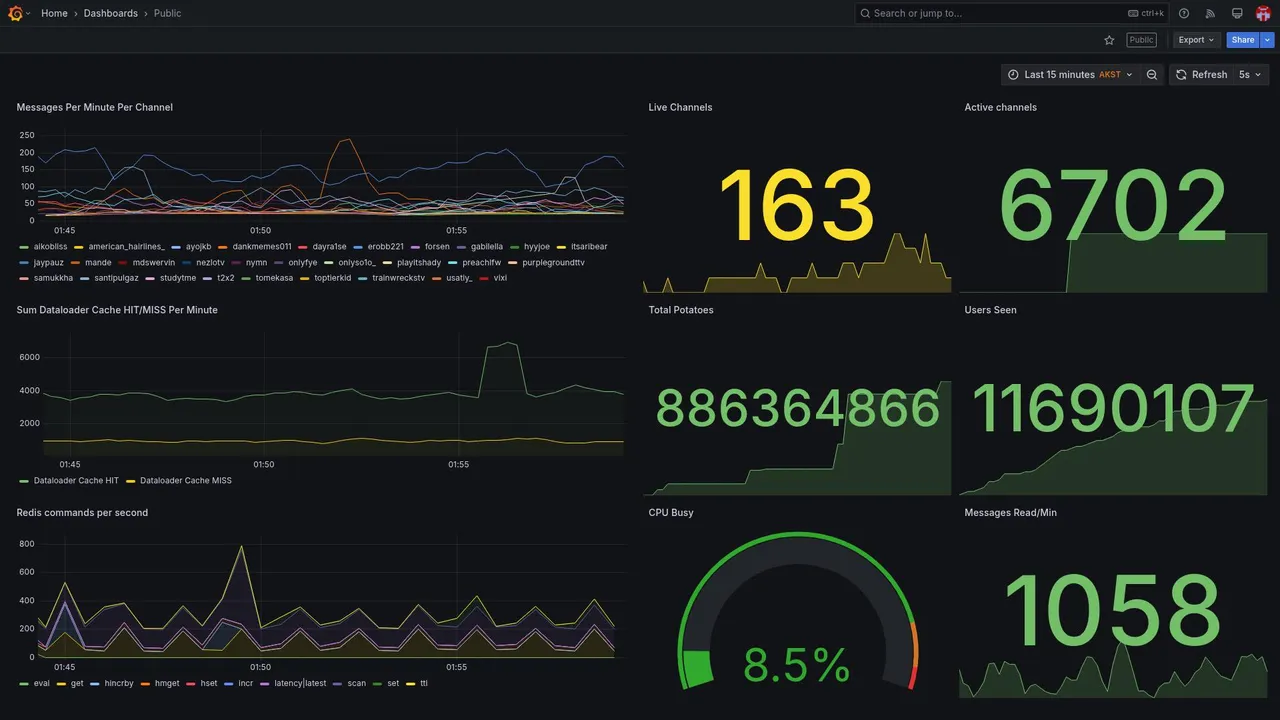Screen dimensions: 1280x720
Task: Open the user profile avatar
Action: [x=1263, y=13]
